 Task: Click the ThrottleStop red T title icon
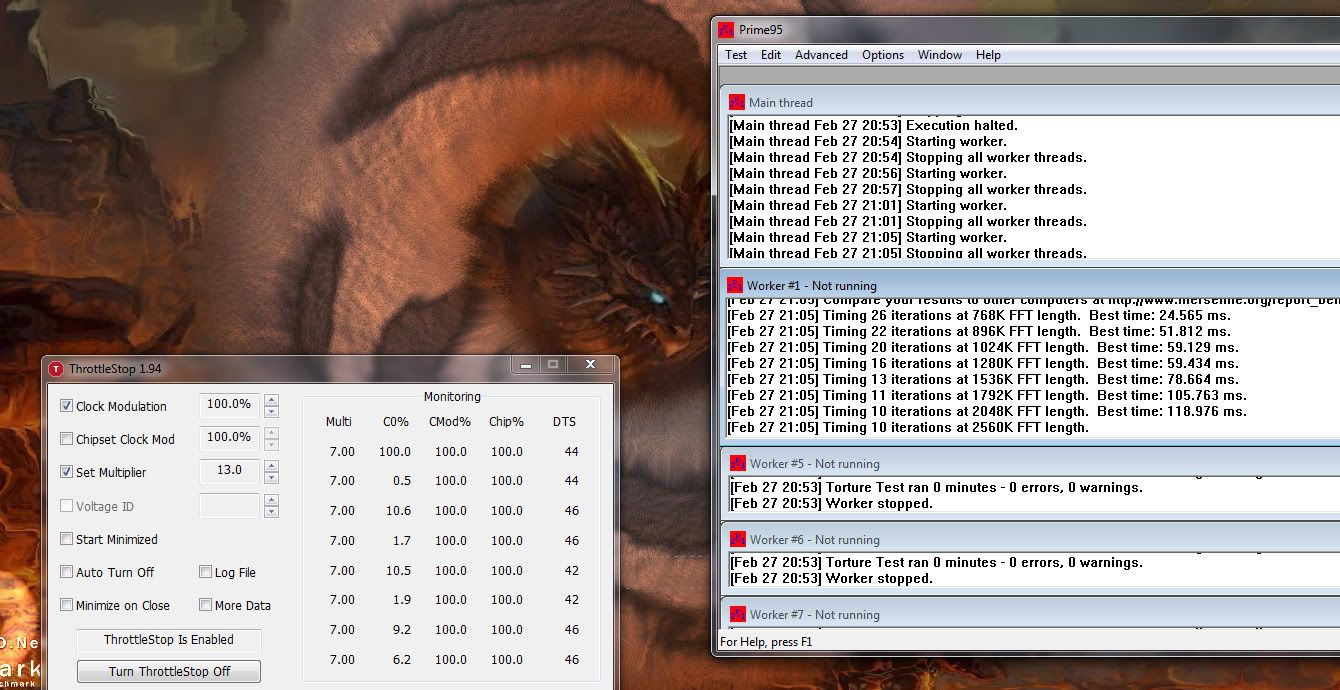tap(56, 369)
